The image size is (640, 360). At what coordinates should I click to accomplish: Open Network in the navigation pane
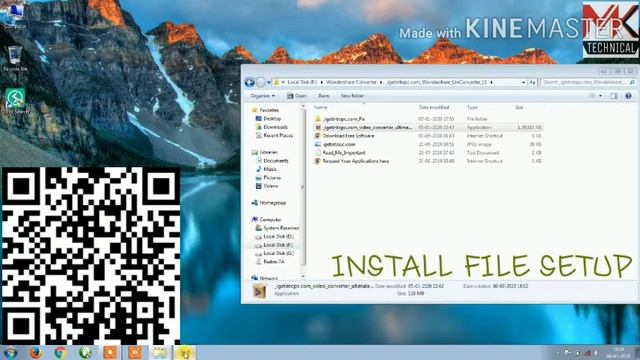coord(269,278)
